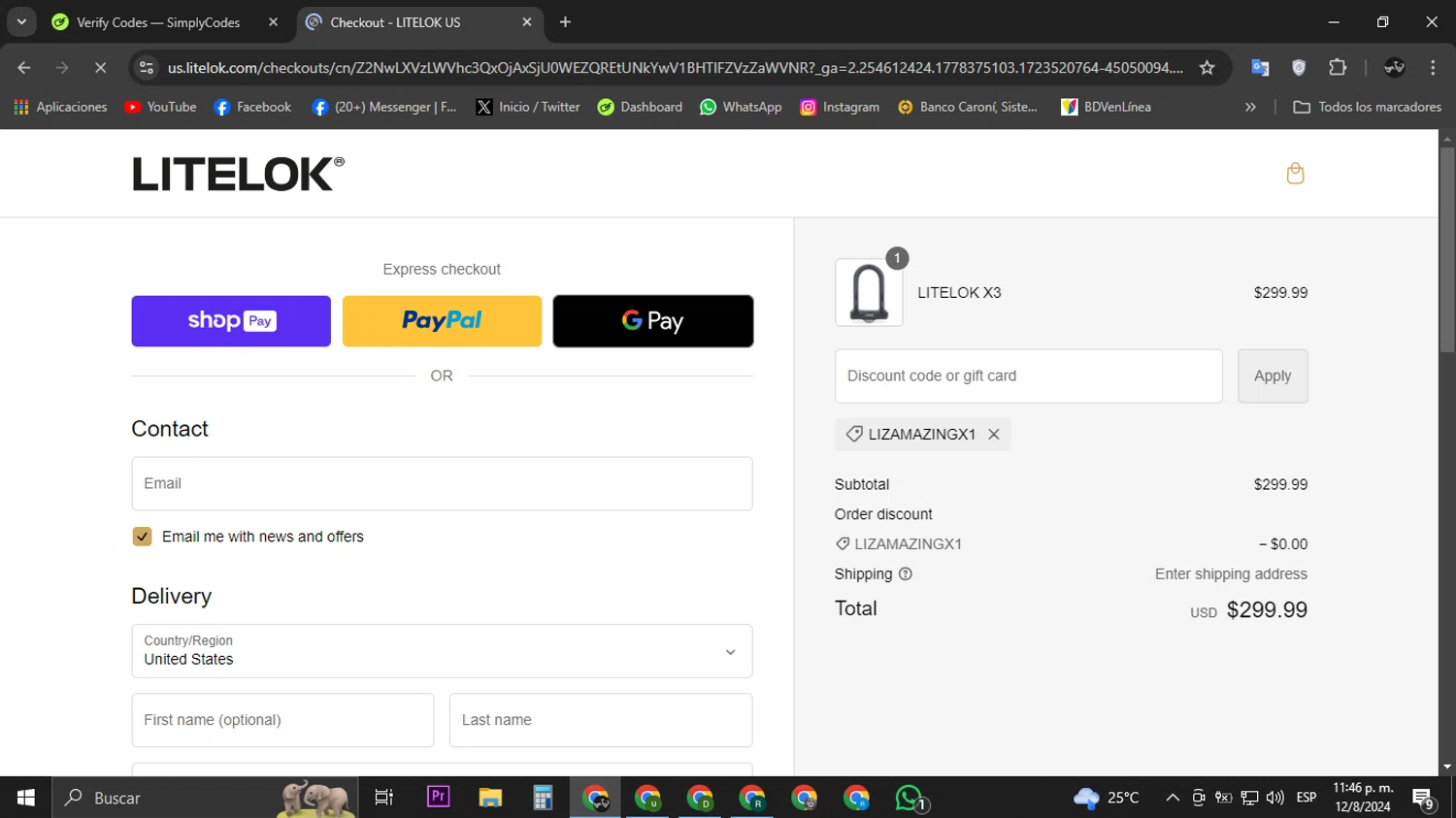
Task: Click the shipping help question mark icon
Action: [x=906, y=574]
